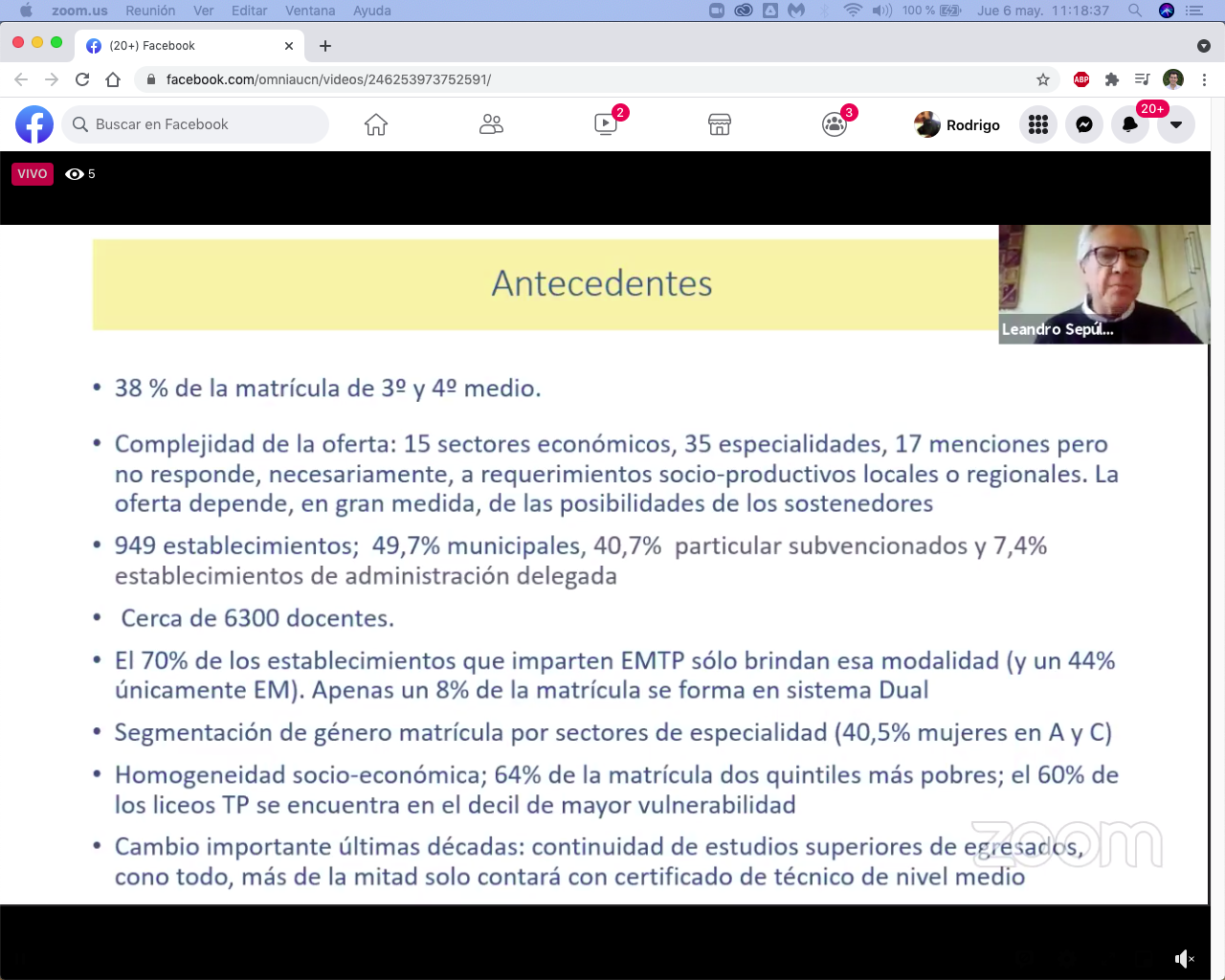Open the Friends icon in Facebook

click(491, 124)
